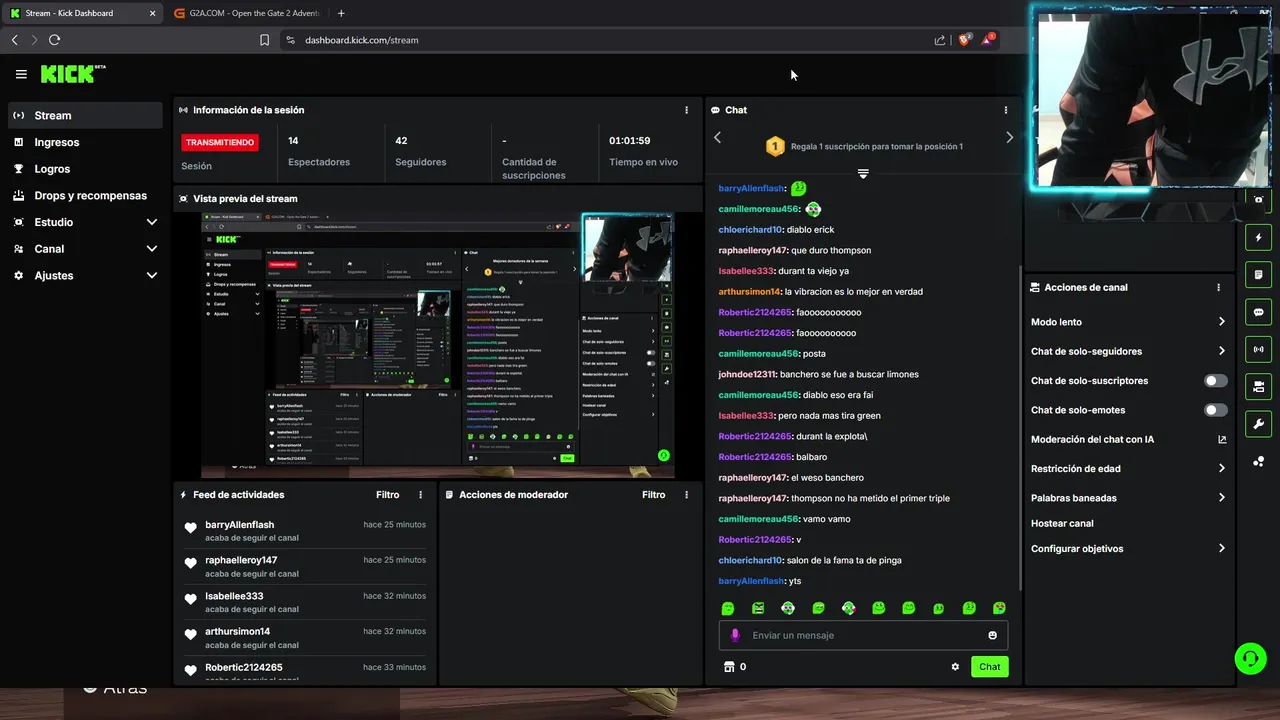Collapse the chat leaderboard banner
The height and width of the screenshot is (720, 1280).
pyautogui.click(x=863, y=173)
